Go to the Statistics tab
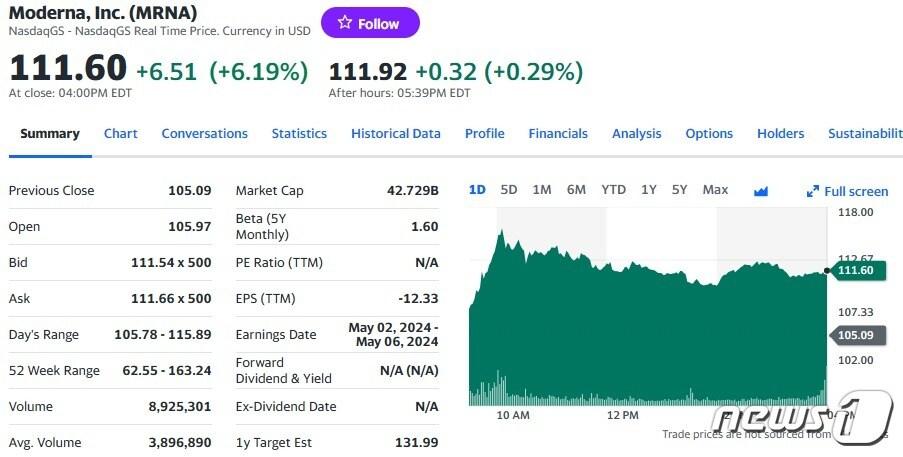903x457 pixels. [x=299, y=134]
